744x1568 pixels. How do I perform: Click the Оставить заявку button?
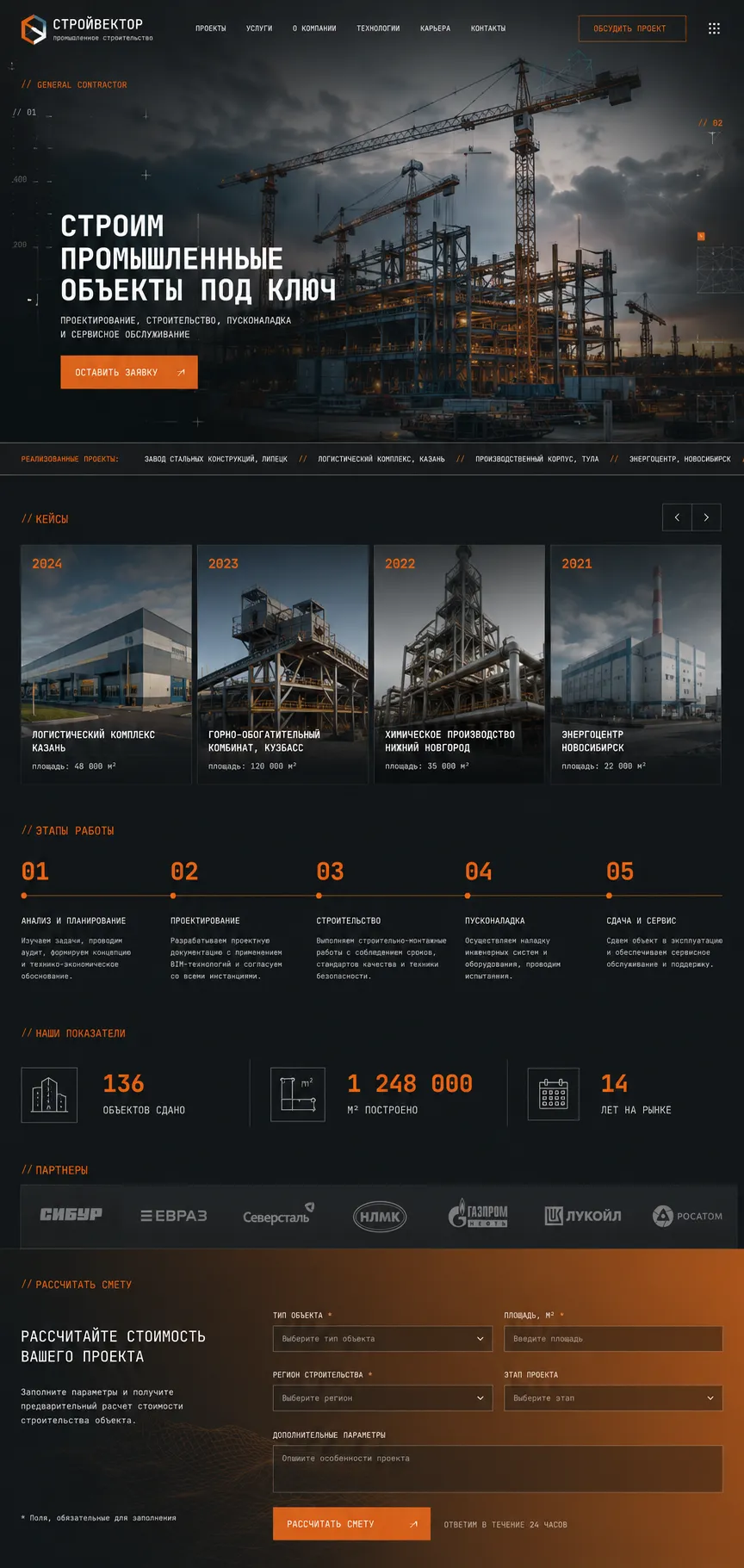129,372
